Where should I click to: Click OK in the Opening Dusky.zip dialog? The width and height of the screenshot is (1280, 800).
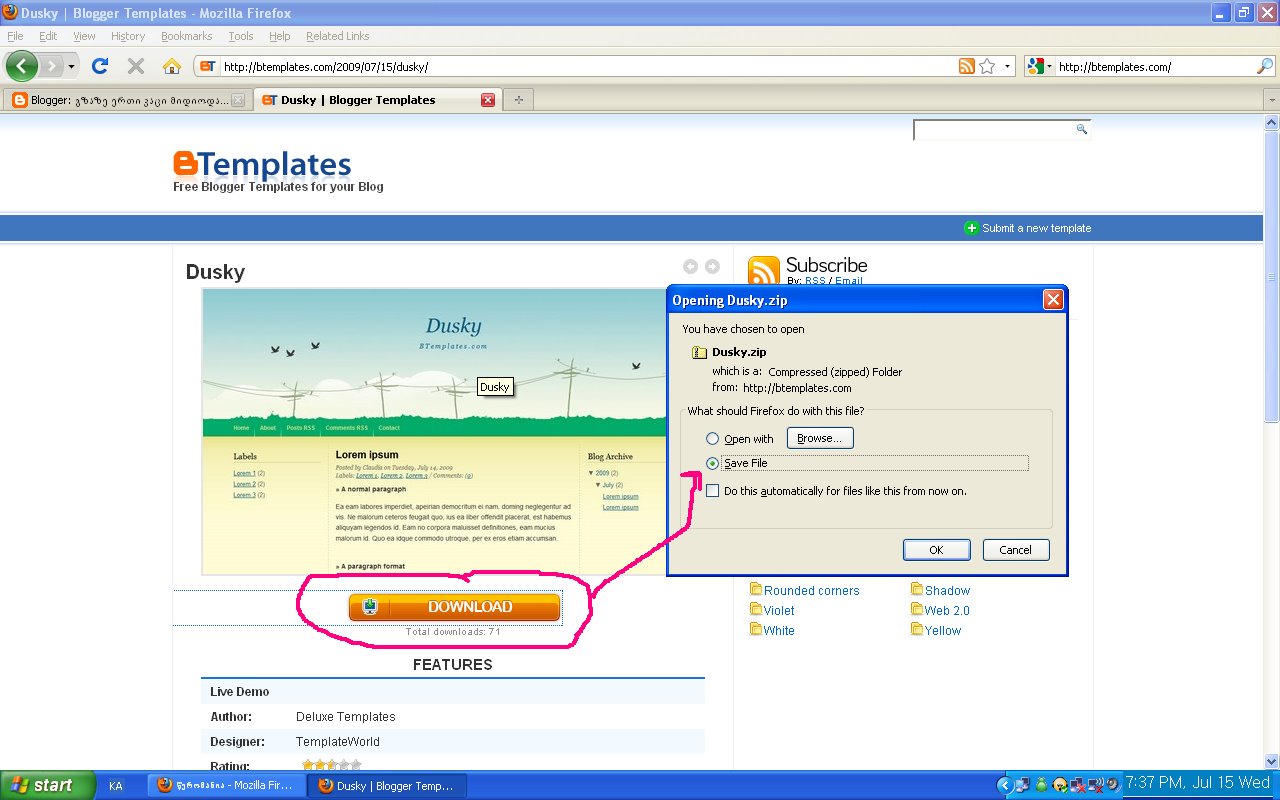click(x=936, y=550)
